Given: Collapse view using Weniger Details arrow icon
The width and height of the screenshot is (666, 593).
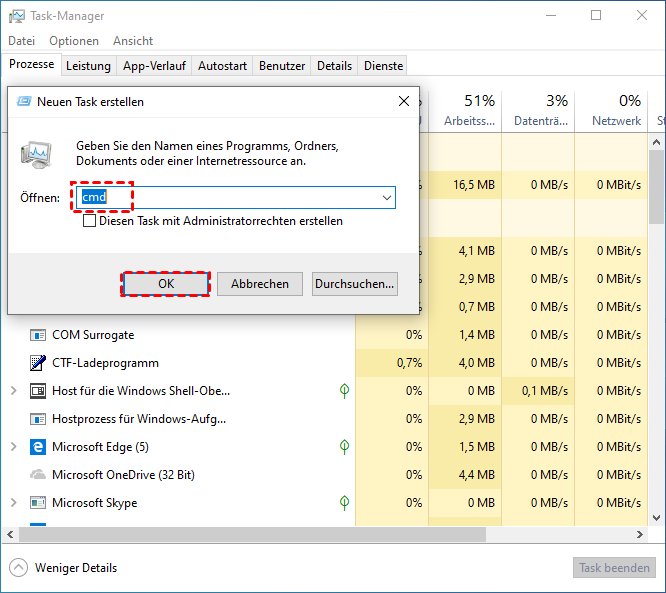Looking at the screenshot, I should tap(18, 568).
